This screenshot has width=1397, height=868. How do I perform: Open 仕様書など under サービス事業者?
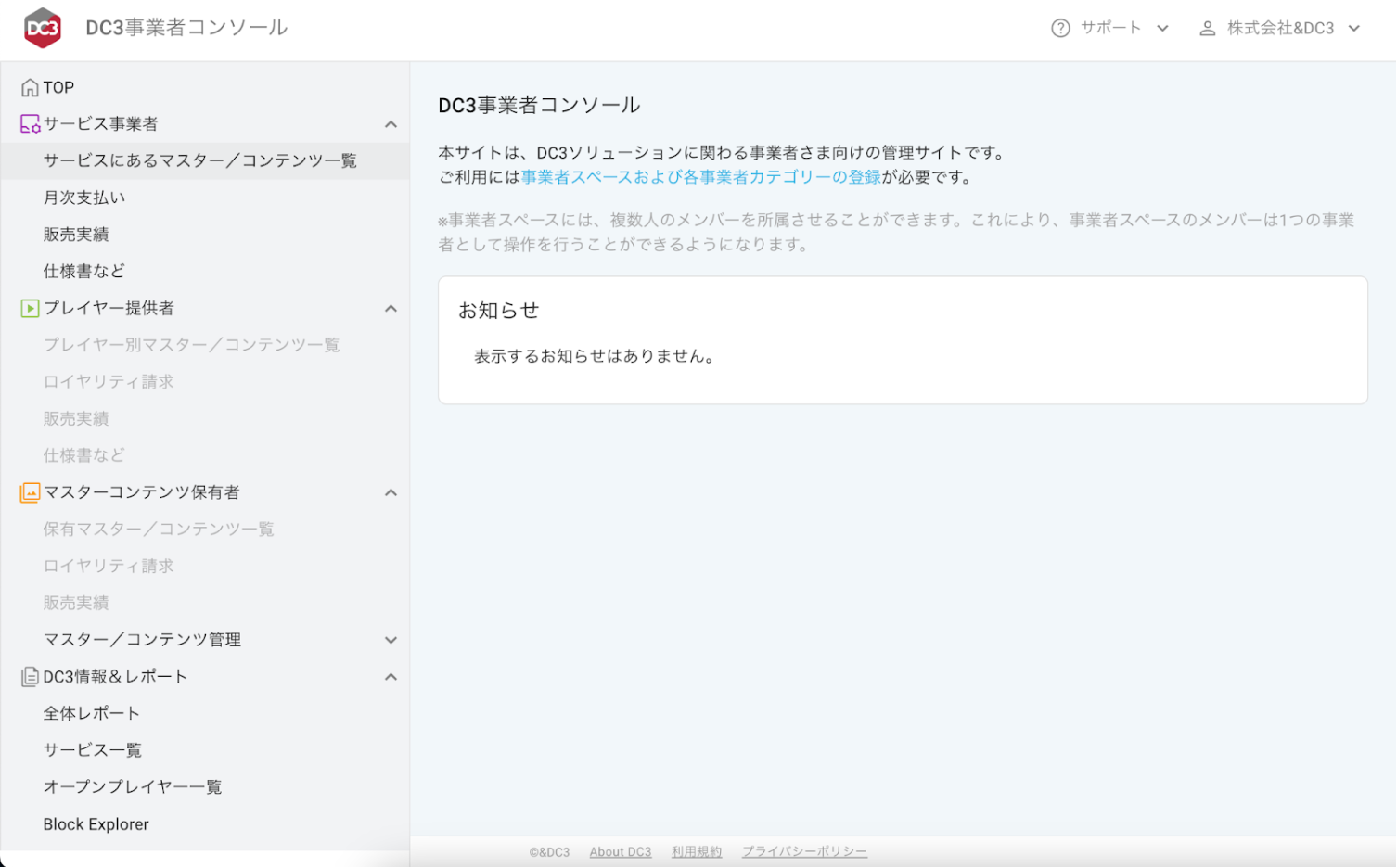[x=84, y=272]
